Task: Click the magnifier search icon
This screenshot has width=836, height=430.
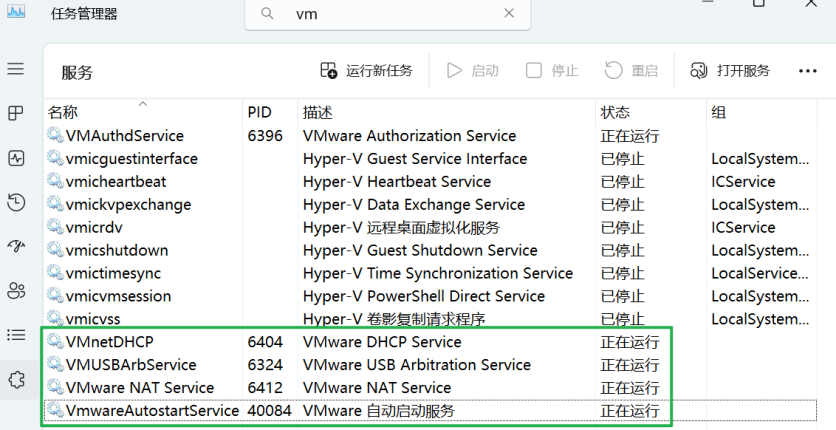Action: tap(267, 13)
